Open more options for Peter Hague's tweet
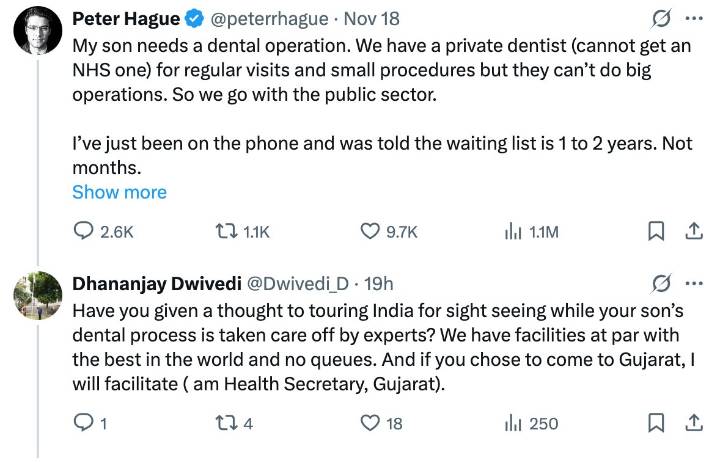Viewport: 720px width, 463px height. (x=692, y=19)
